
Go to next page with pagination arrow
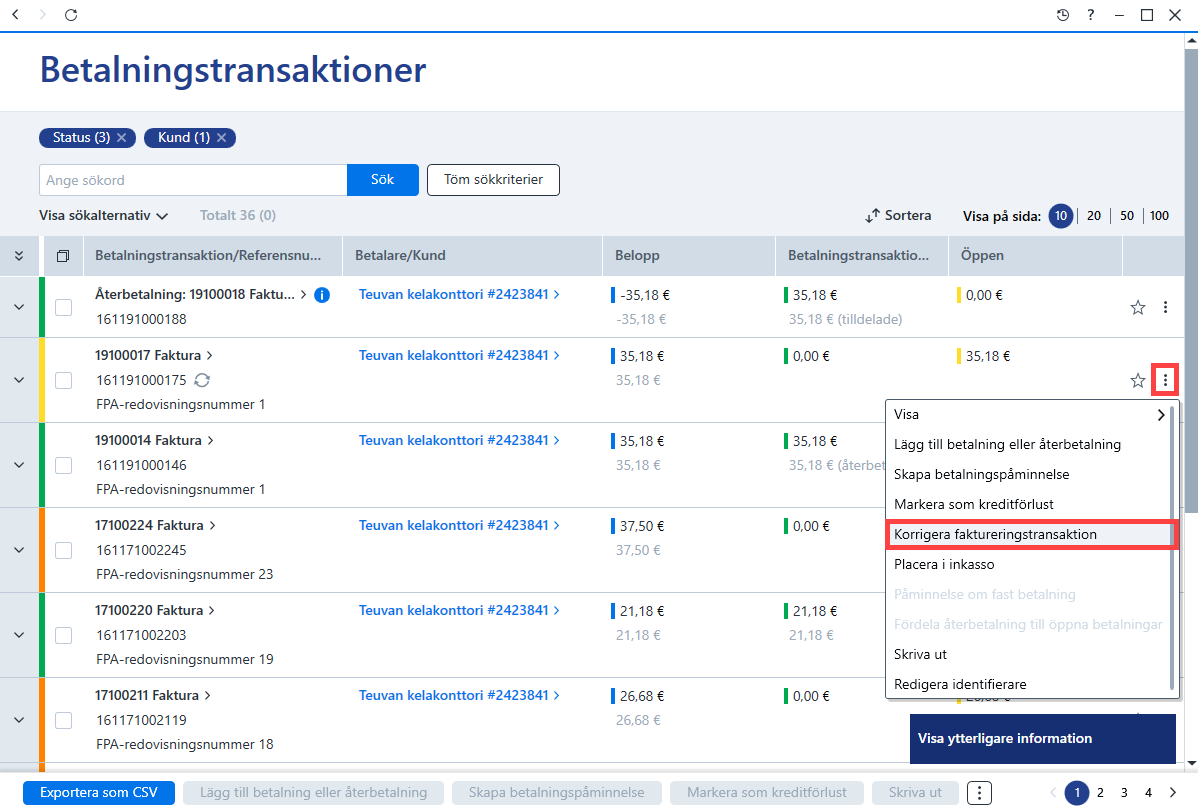pyautogui.click(x=1173, y=792)
